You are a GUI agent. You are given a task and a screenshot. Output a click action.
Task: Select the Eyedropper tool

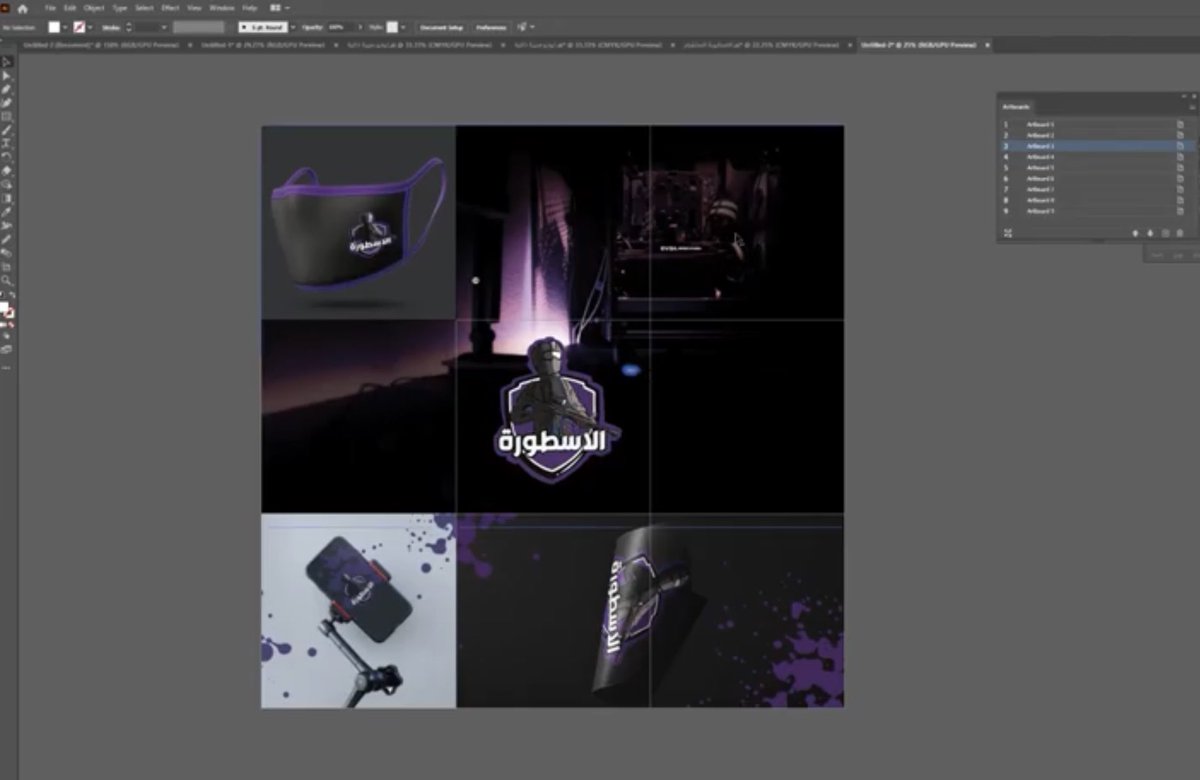point(8,213)
